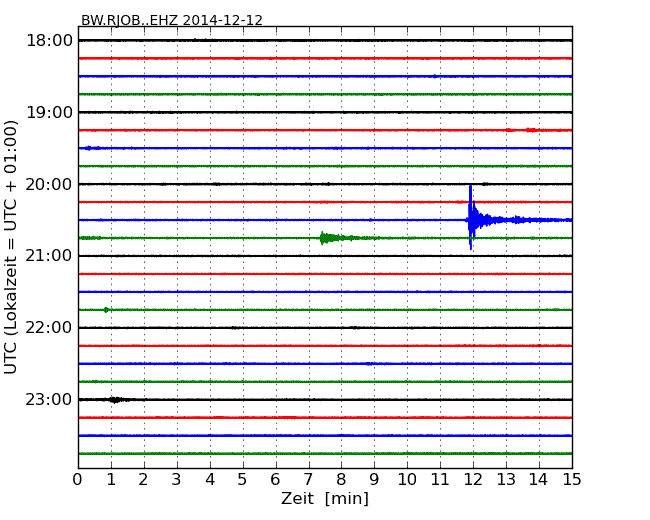Click the large blue seismic spike near minute 12
This screenshot has width=650, height=520.
click(471, 218)
